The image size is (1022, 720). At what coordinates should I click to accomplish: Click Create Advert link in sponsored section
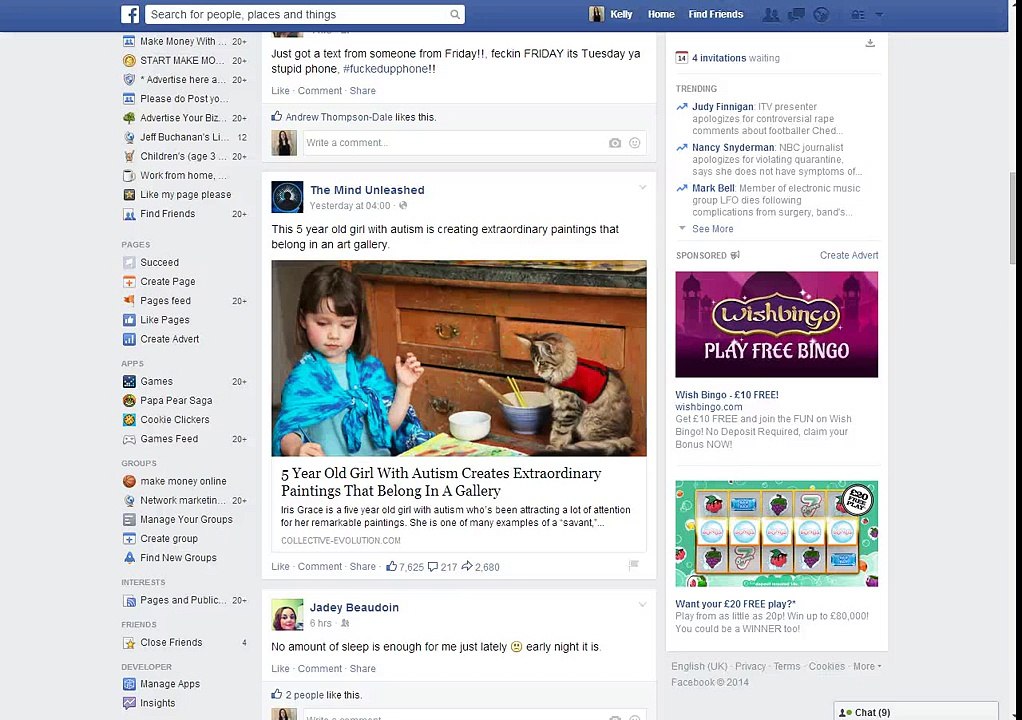click(849, 255)
